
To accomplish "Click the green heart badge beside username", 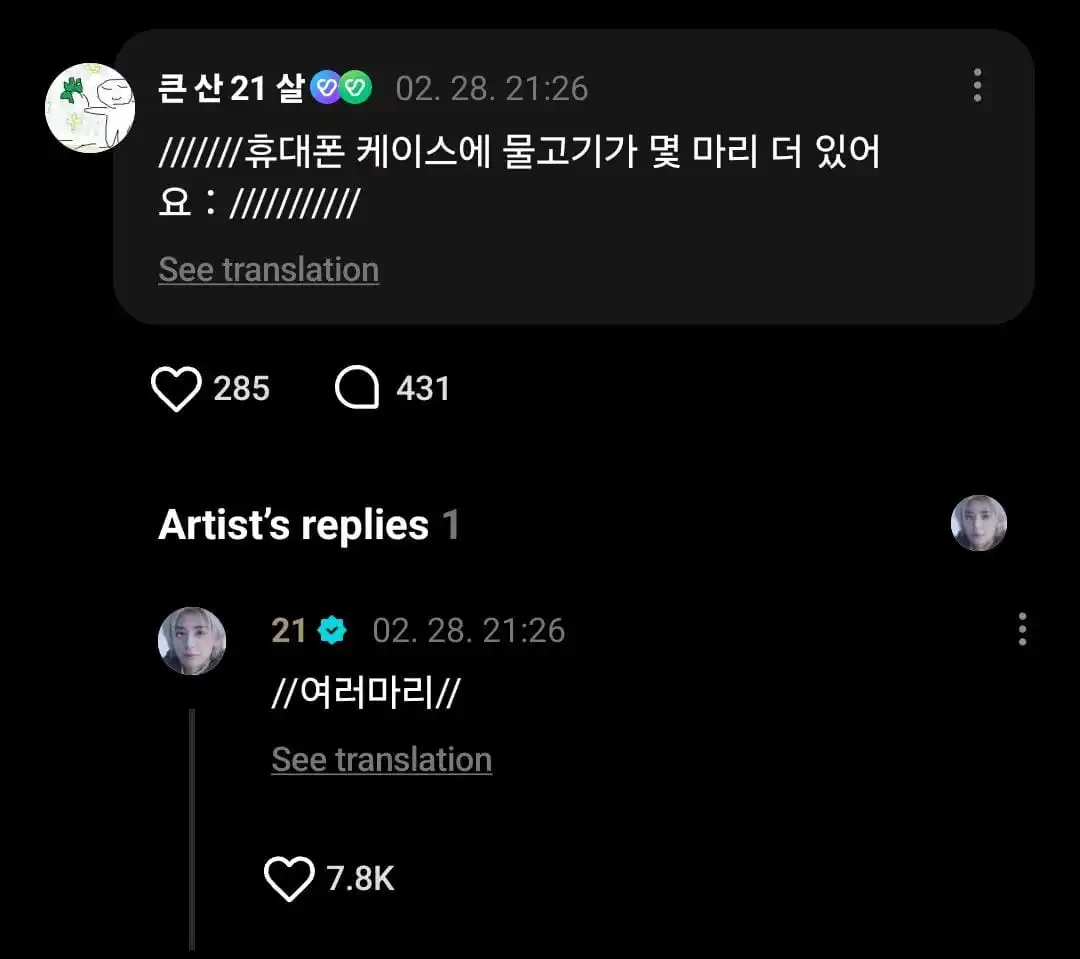I will coord(355,89).
